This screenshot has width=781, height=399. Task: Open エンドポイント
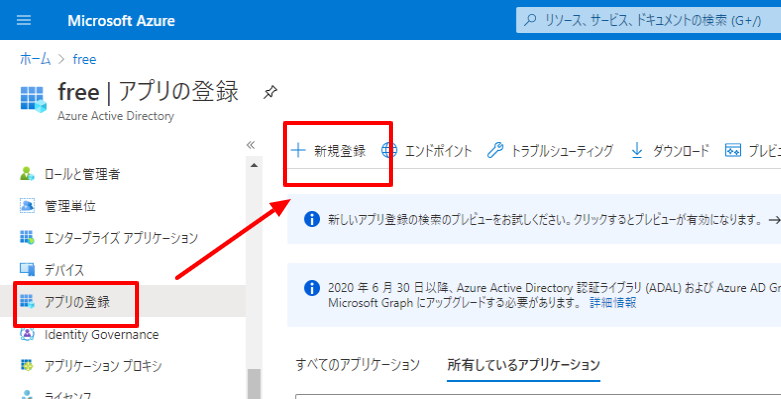(438, 150)
